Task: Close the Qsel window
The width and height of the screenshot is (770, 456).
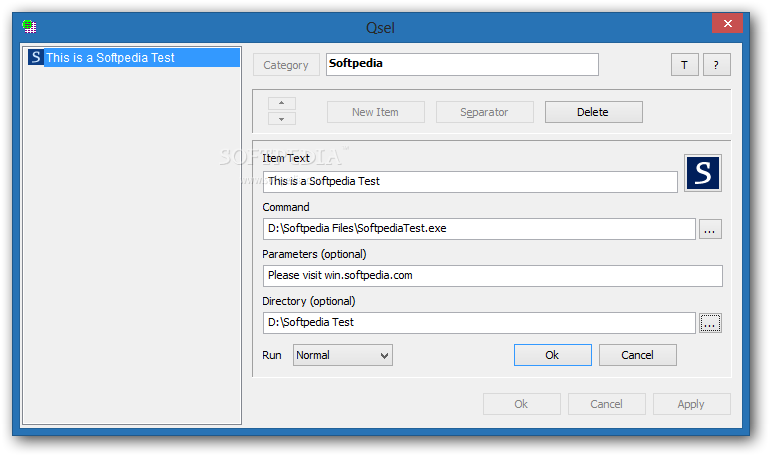Action: tap(727, 23)
